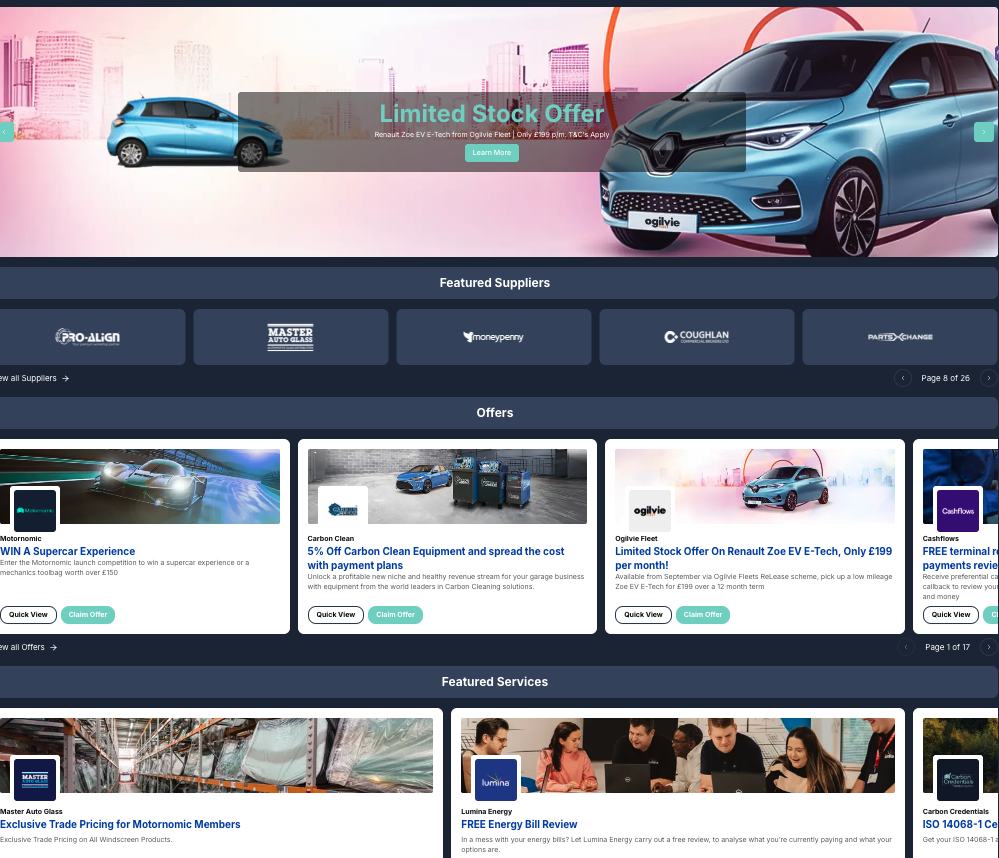
Task: Click the Featured Services heading
Action: click(x=494, y=682)
